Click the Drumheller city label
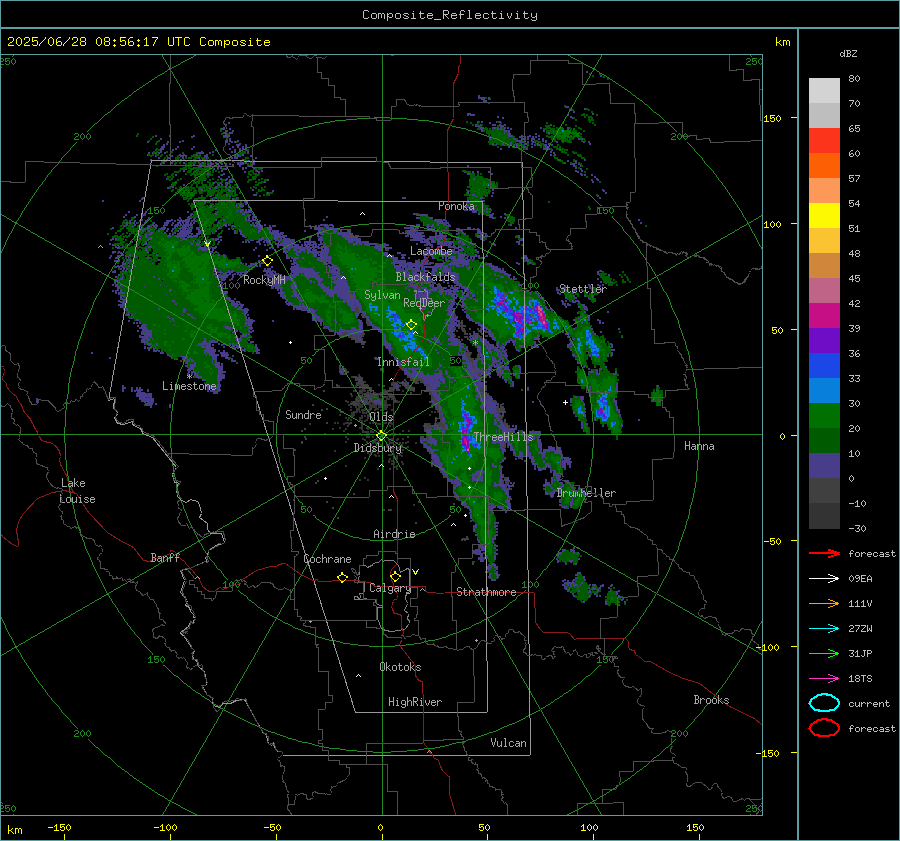The width and height of the screenshot is (900, 841). [586, 493]
